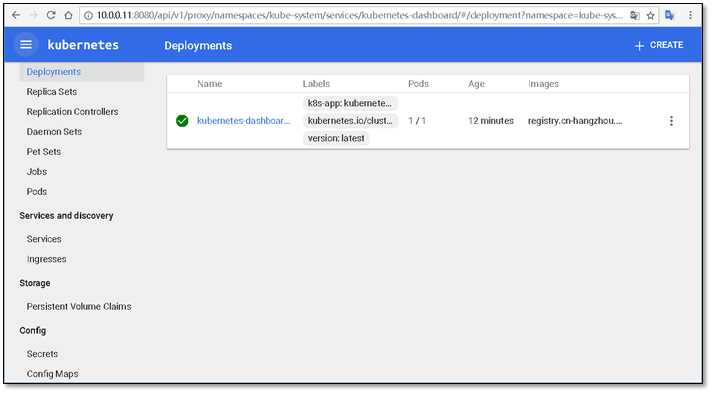Click the browser back arrow

point(16,15)
